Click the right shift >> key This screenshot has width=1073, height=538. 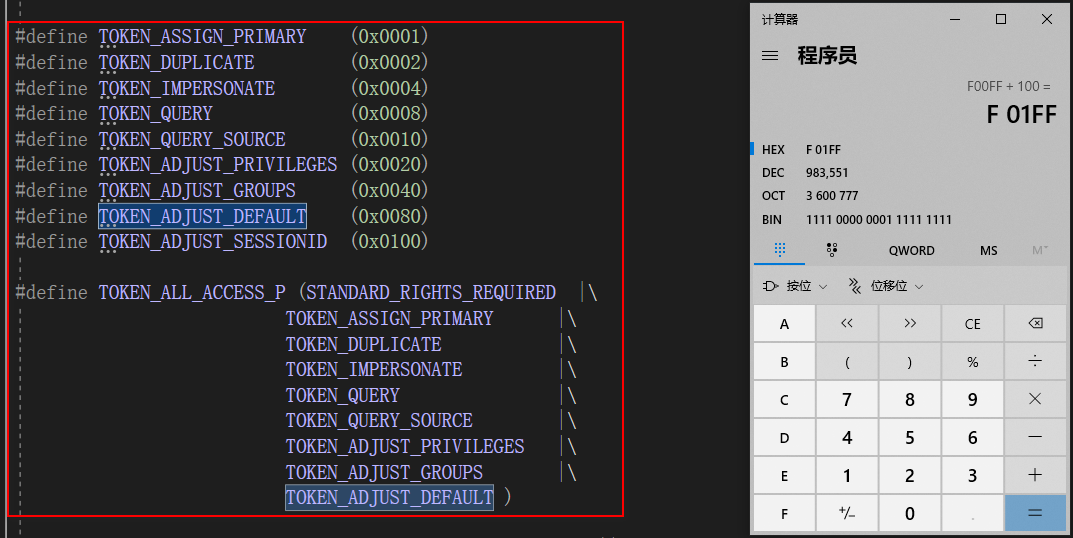point(909,324)
